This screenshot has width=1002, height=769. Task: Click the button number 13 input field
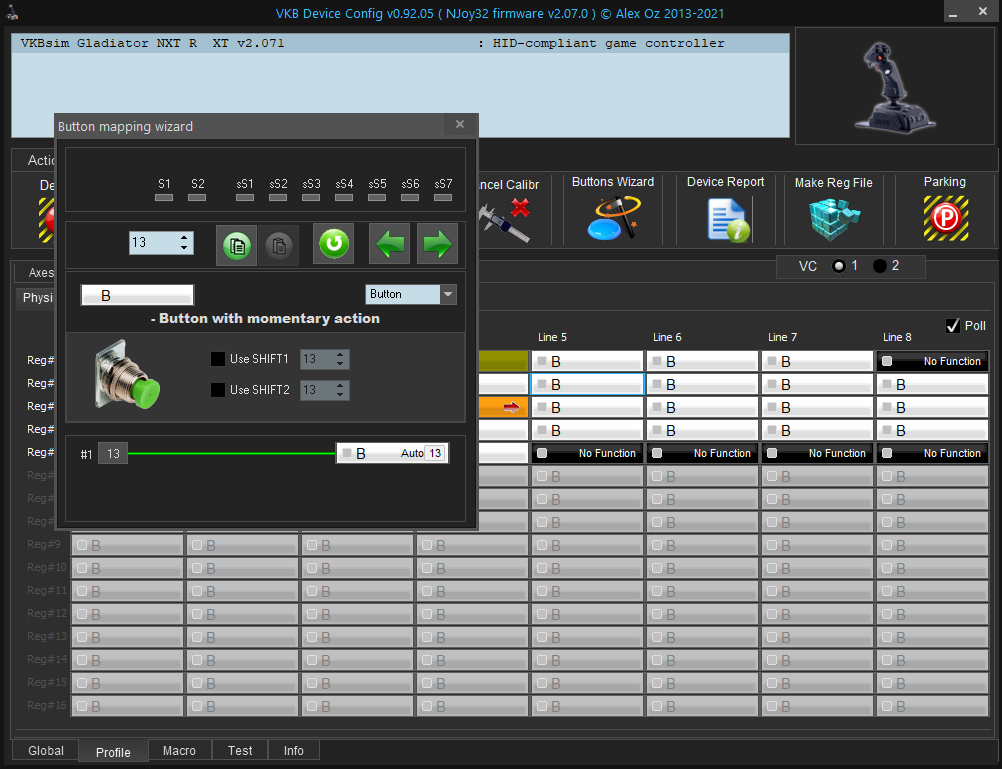[x=153, y=243]
